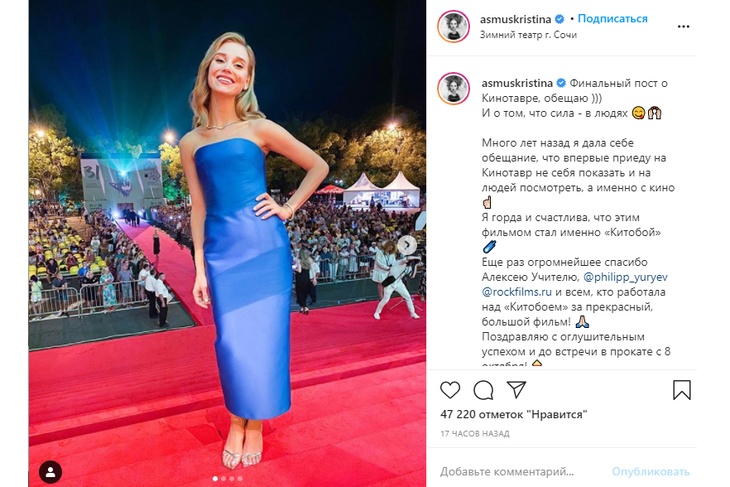Go to next photo in carousel
Viewport: 730px width, 487px height.
tap(407, 244)
